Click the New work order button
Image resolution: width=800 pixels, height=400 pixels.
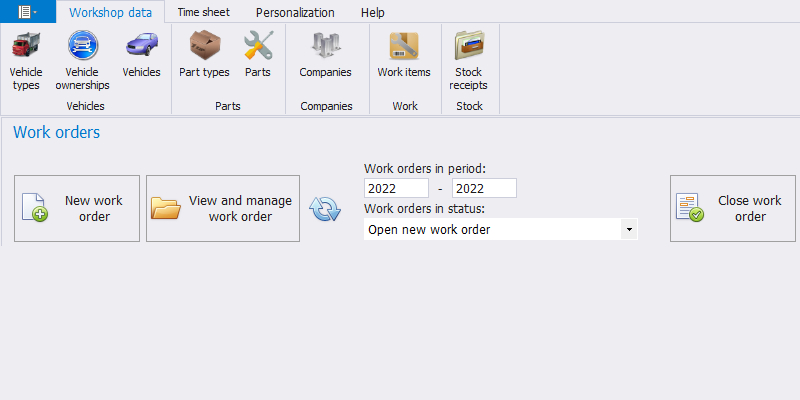pos(77,208)
